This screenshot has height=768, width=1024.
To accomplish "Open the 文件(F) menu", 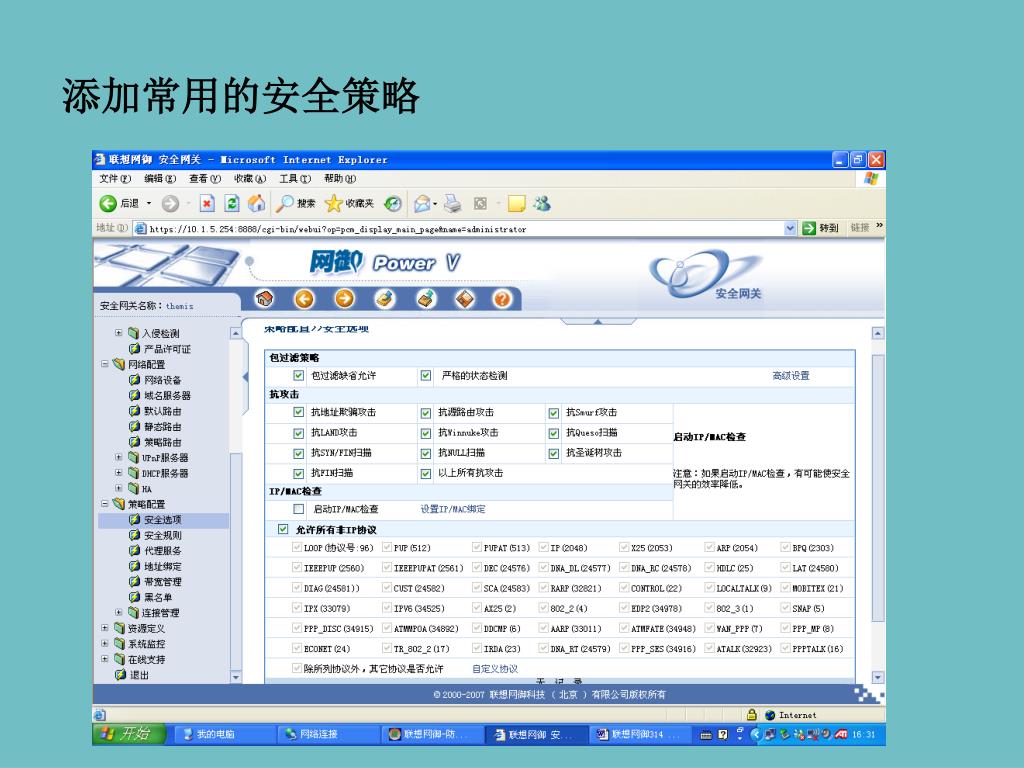I will (x=115, y=178).
